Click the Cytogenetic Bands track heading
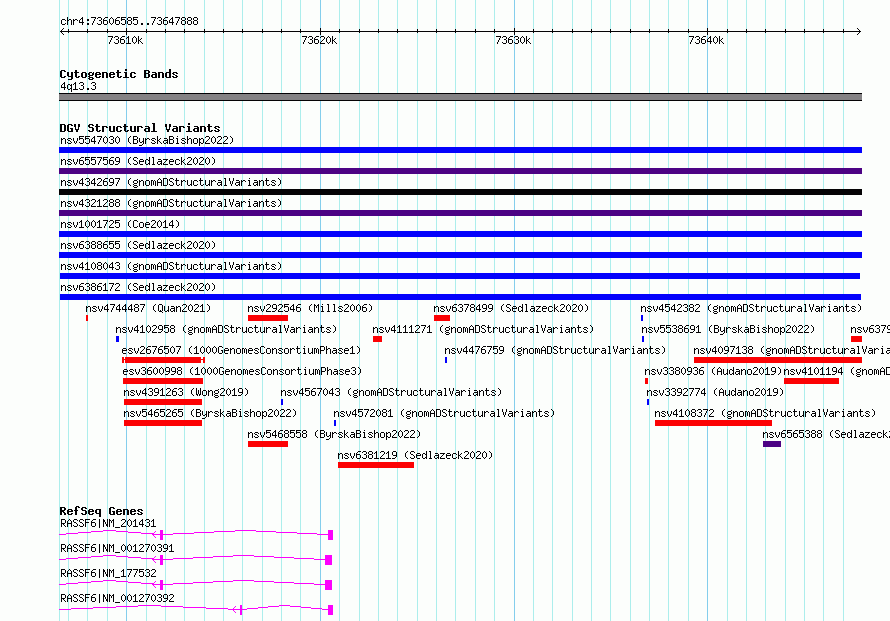 point(119,74)
